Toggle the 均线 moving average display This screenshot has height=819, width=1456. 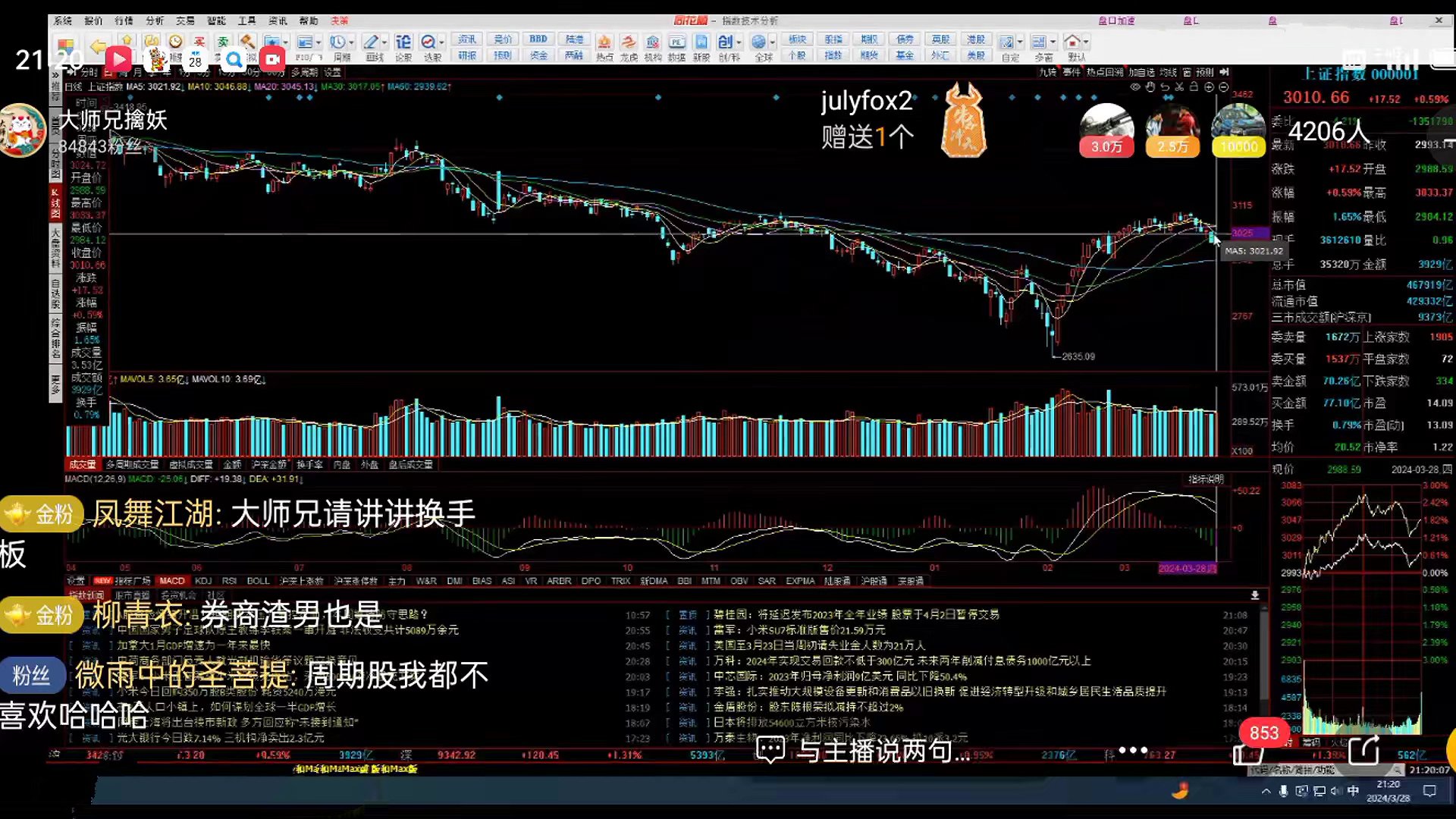point(1168,72)
